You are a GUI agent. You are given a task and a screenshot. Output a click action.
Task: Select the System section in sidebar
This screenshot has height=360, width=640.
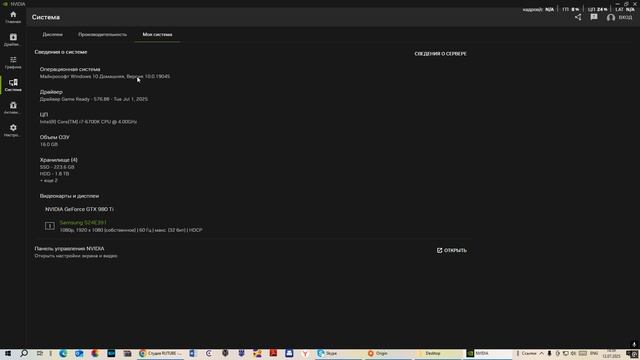pyautogui.click(x=13, y=85)
